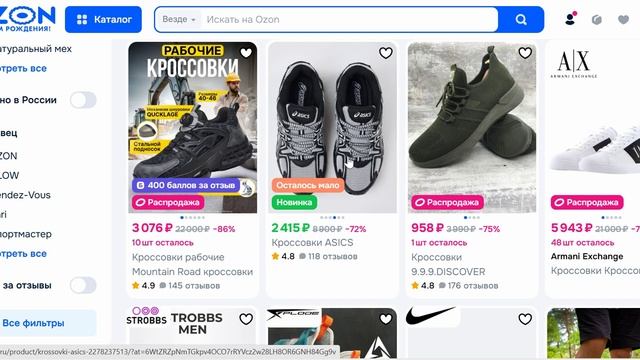Open favorites heart icon in header
Screen dimensions: 640x360
pos(623,19)
